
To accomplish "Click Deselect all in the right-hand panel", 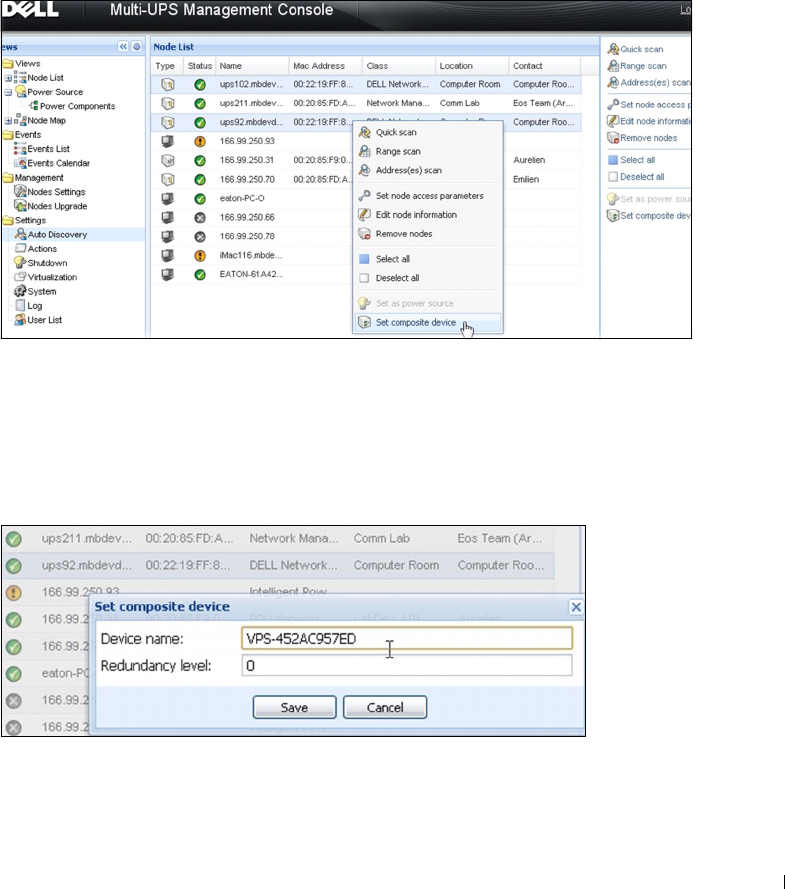I will pyautogui.click(x=641, y=177).
